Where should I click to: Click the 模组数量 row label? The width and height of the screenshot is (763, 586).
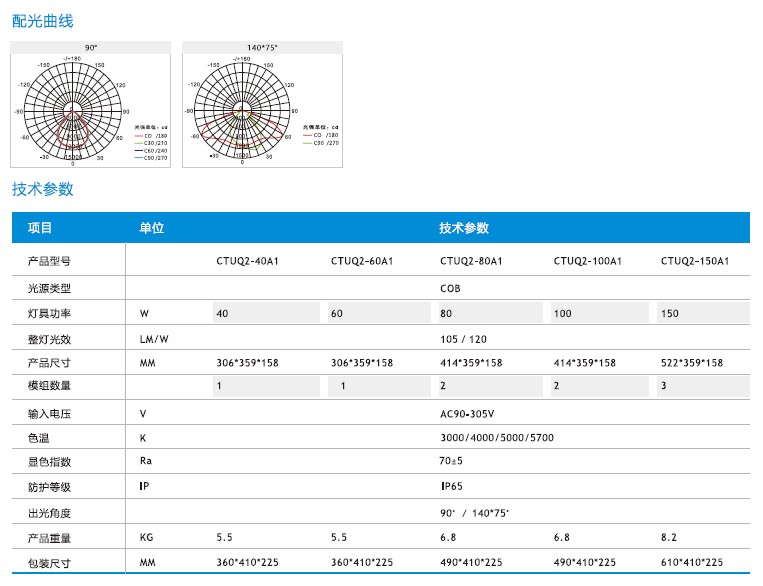tap(49, 386)
